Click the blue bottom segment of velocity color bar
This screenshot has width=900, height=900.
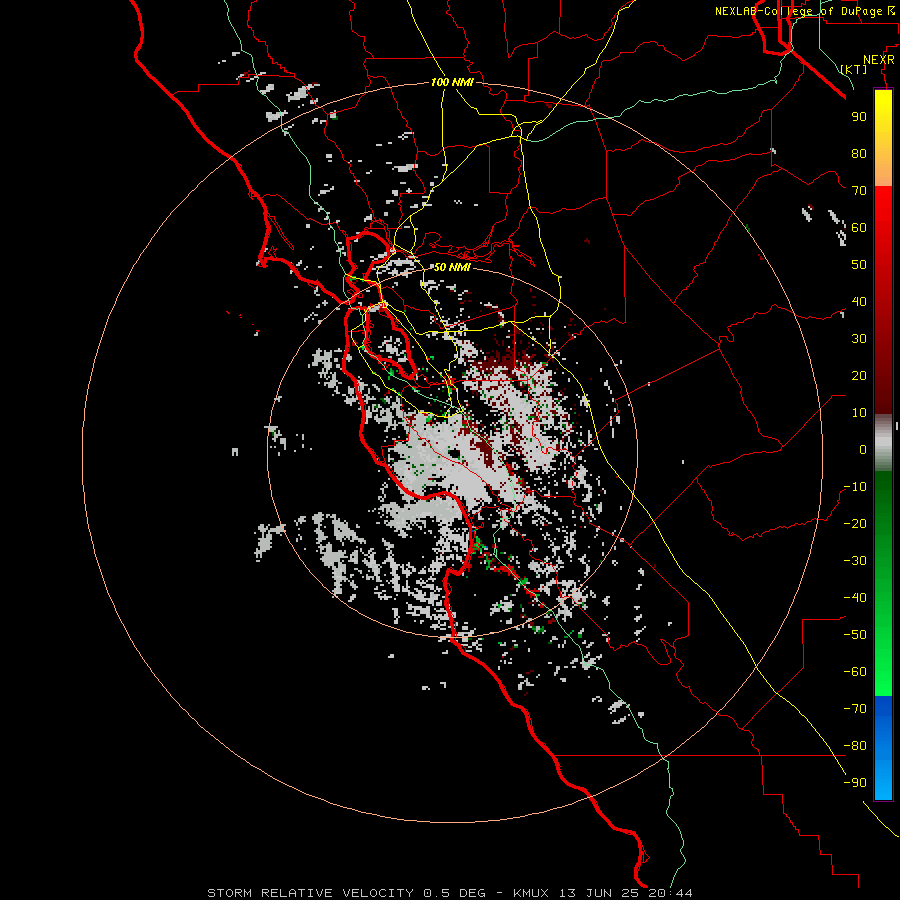[883, 747]
